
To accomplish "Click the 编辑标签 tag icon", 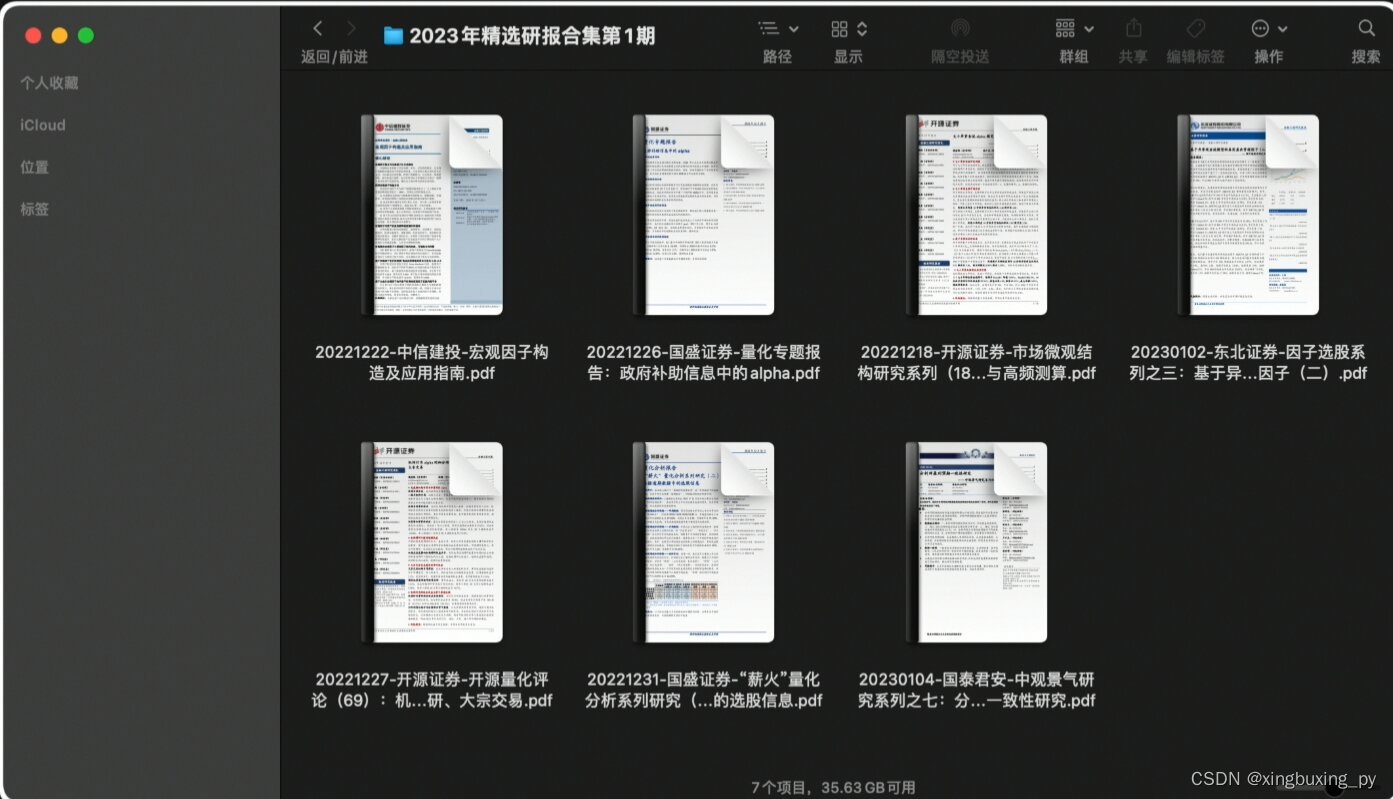I will [1195, 29].
